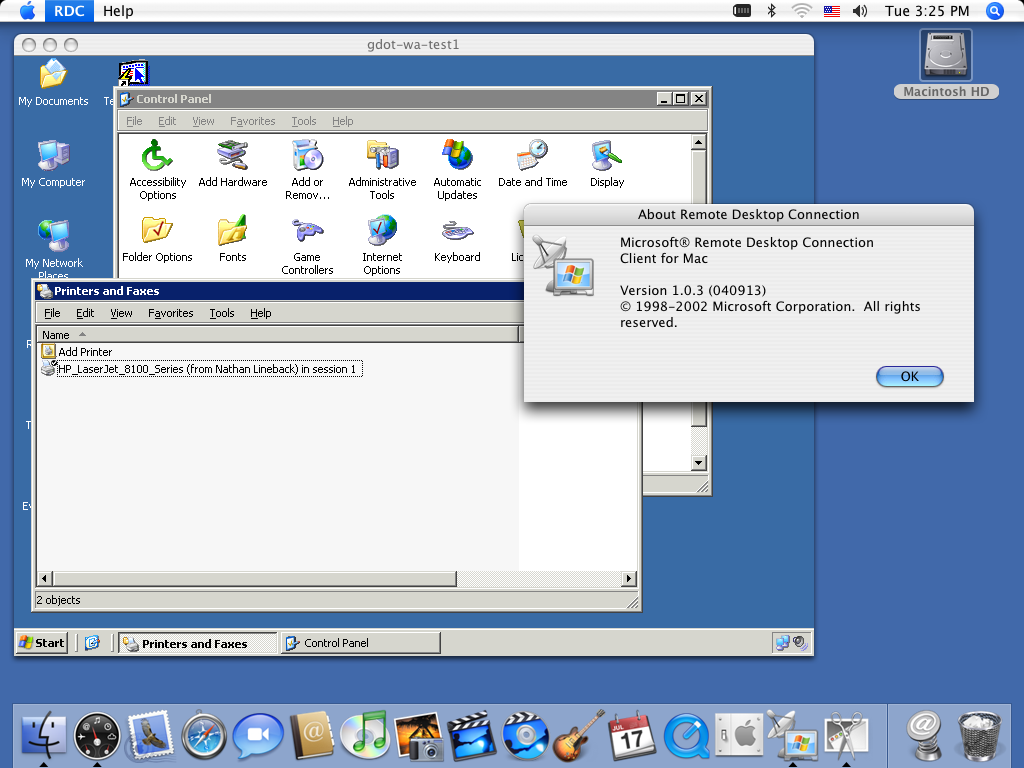The height and width of the screenshot is (768, 1024).
Task: Click OK in the About Remote Desktop dialog
Action: (x=908, y=376)
